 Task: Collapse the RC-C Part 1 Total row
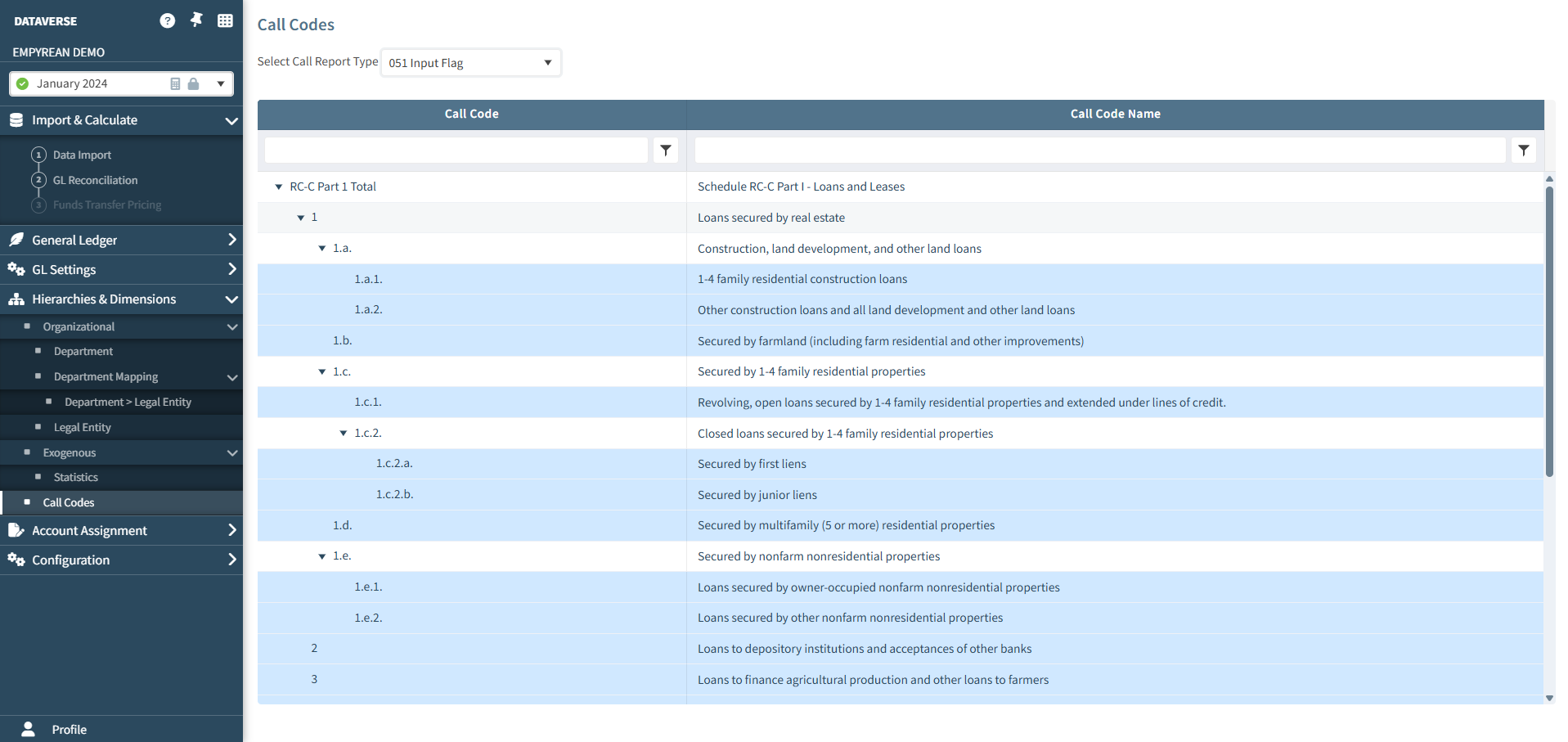(x=279, y=187)
